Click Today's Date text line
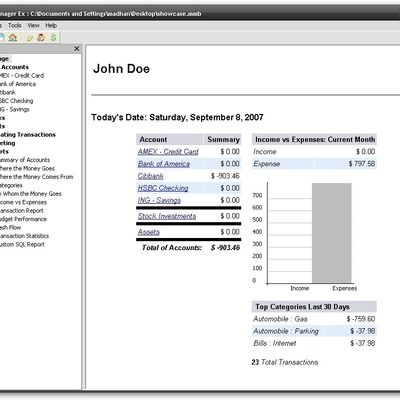The width and height of the screenshot is (400, 400). 177,117
